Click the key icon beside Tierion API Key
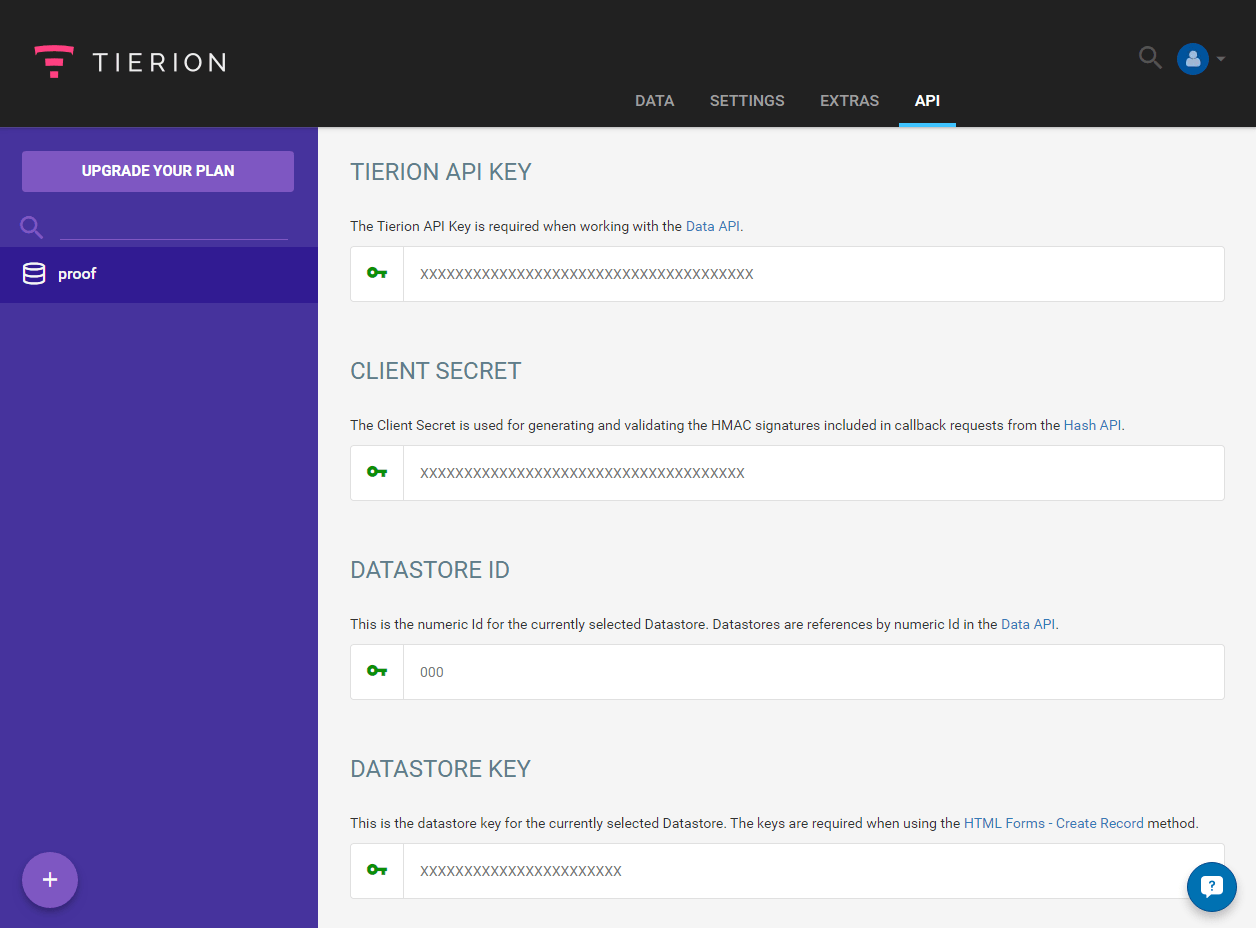 coord(376,273)
